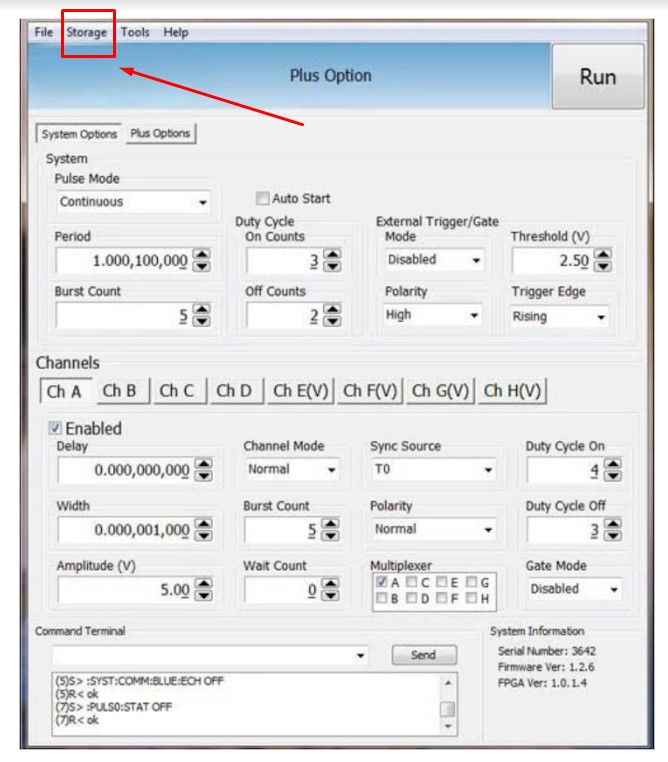Increase the system Burst Count with up arrow

click(x=202, y=309)
